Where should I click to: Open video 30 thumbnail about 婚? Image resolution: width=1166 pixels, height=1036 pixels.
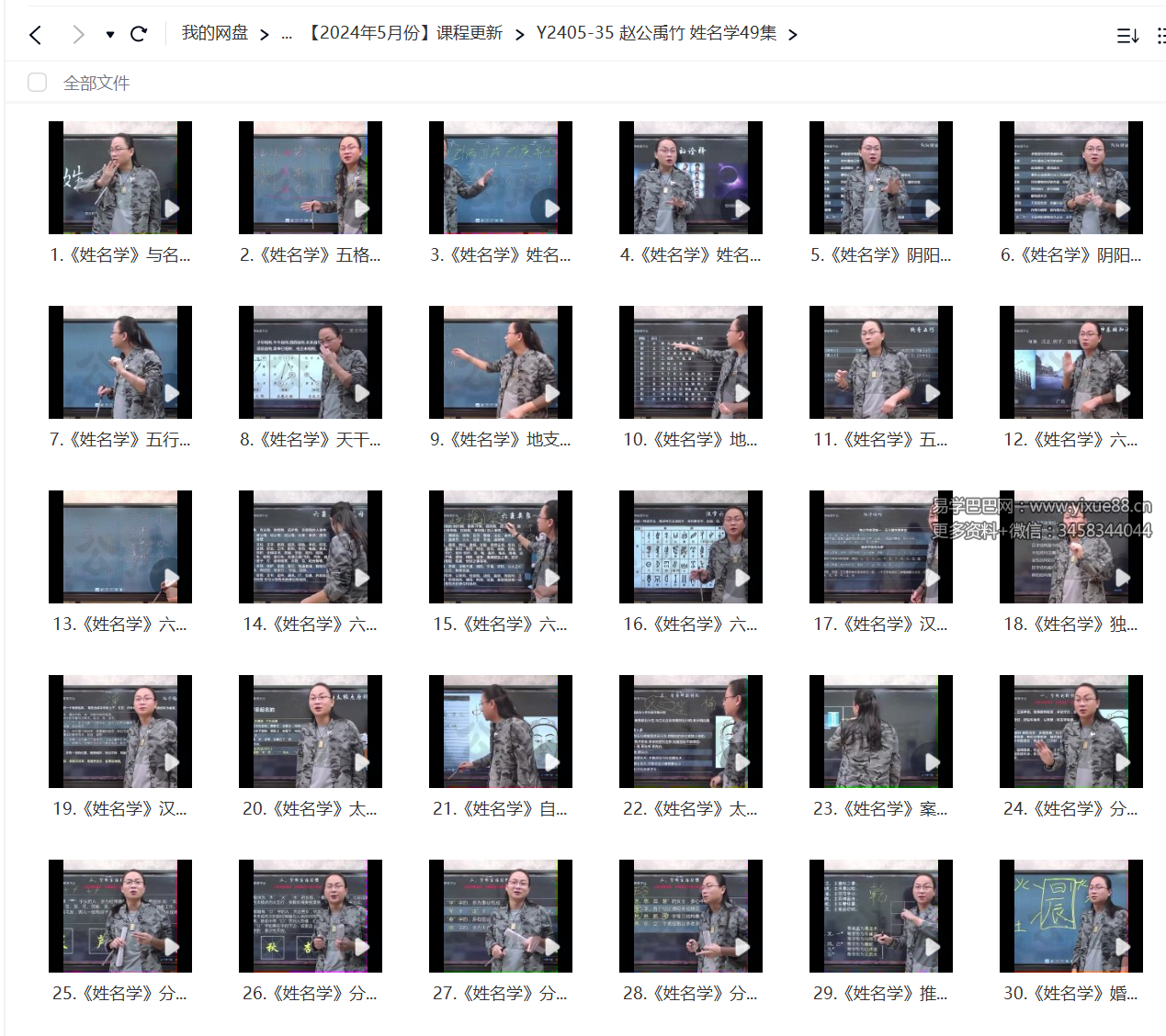pyautogui.click(x=1070, y=915)
